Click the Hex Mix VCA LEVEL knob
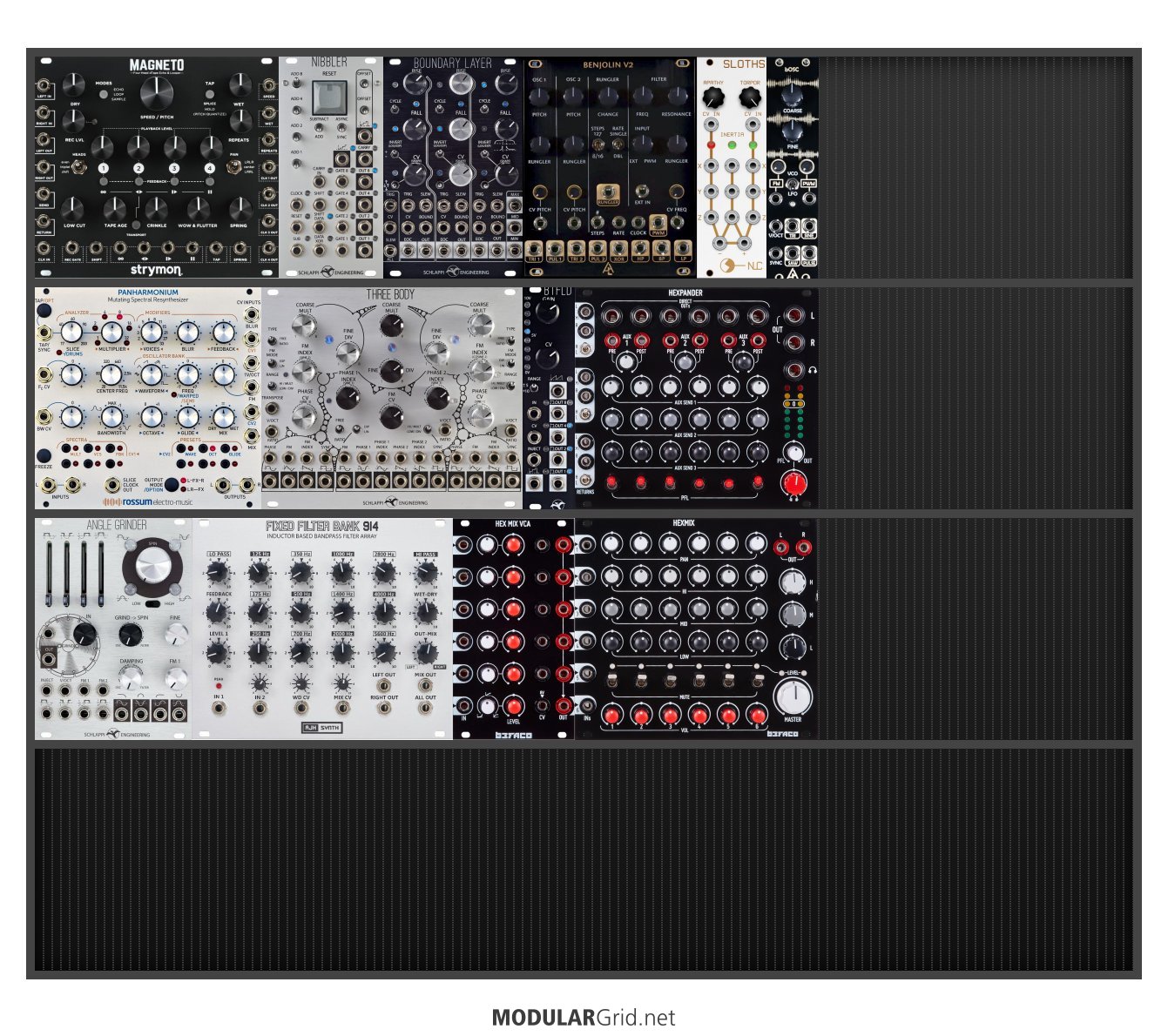The width and height of the screenshot is (1168, 1036). pos(513,706)
